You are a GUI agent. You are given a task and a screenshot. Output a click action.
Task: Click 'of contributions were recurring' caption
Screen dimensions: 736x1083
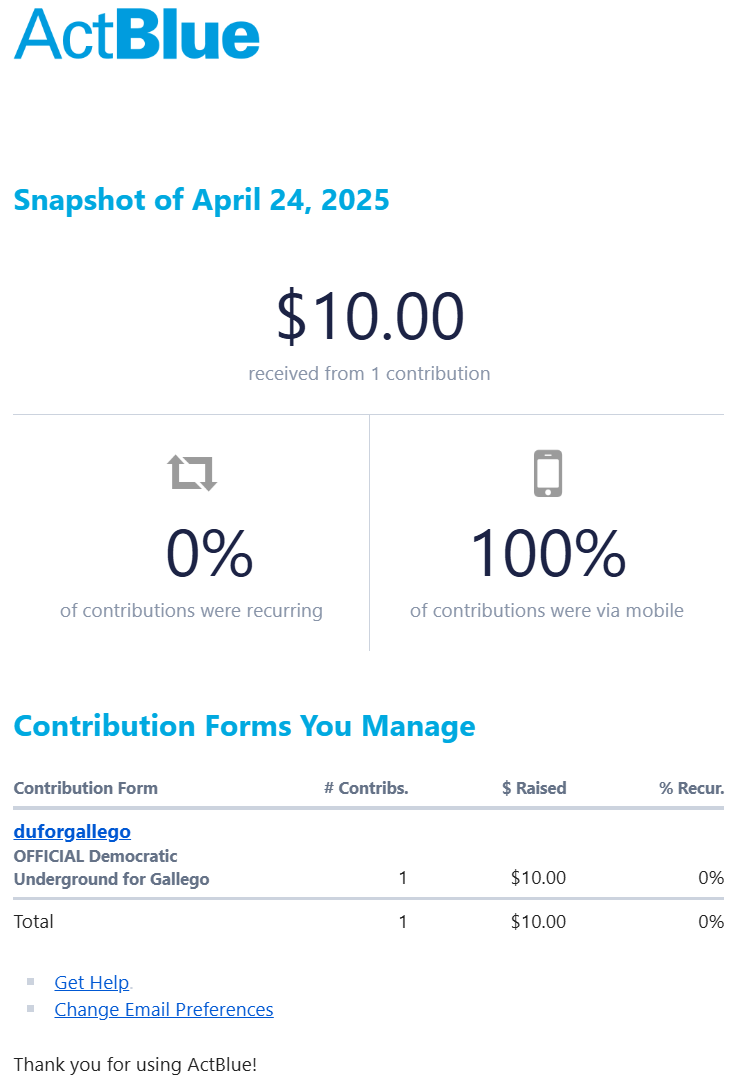pos(191,611)
